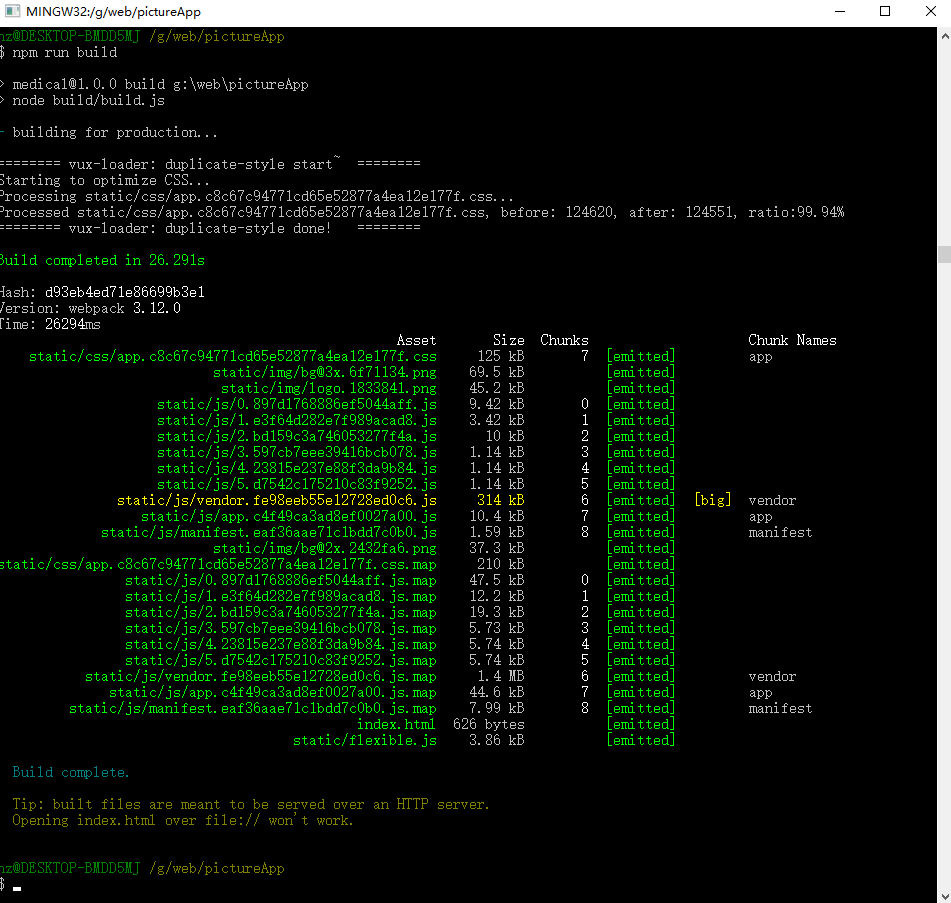Click the 'Chunk Names' column header
The width and height of the screenshot is (951, 903).
(792, 340)
